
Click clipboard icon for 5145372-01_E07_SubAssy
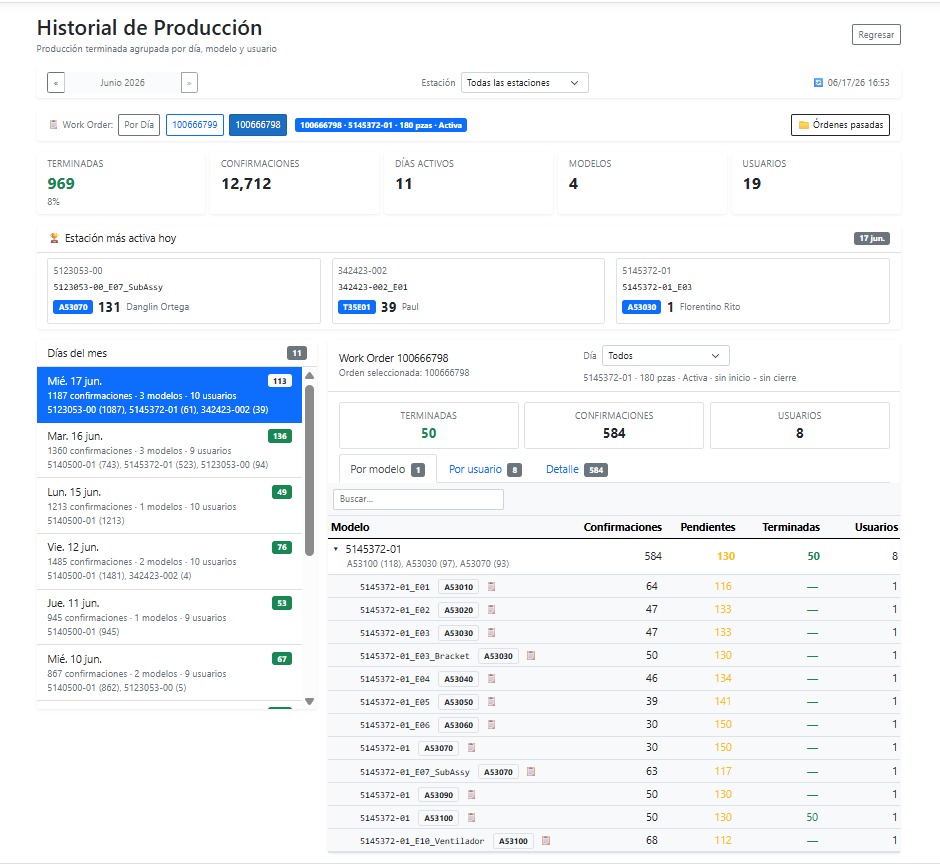[x=531, y=771]
